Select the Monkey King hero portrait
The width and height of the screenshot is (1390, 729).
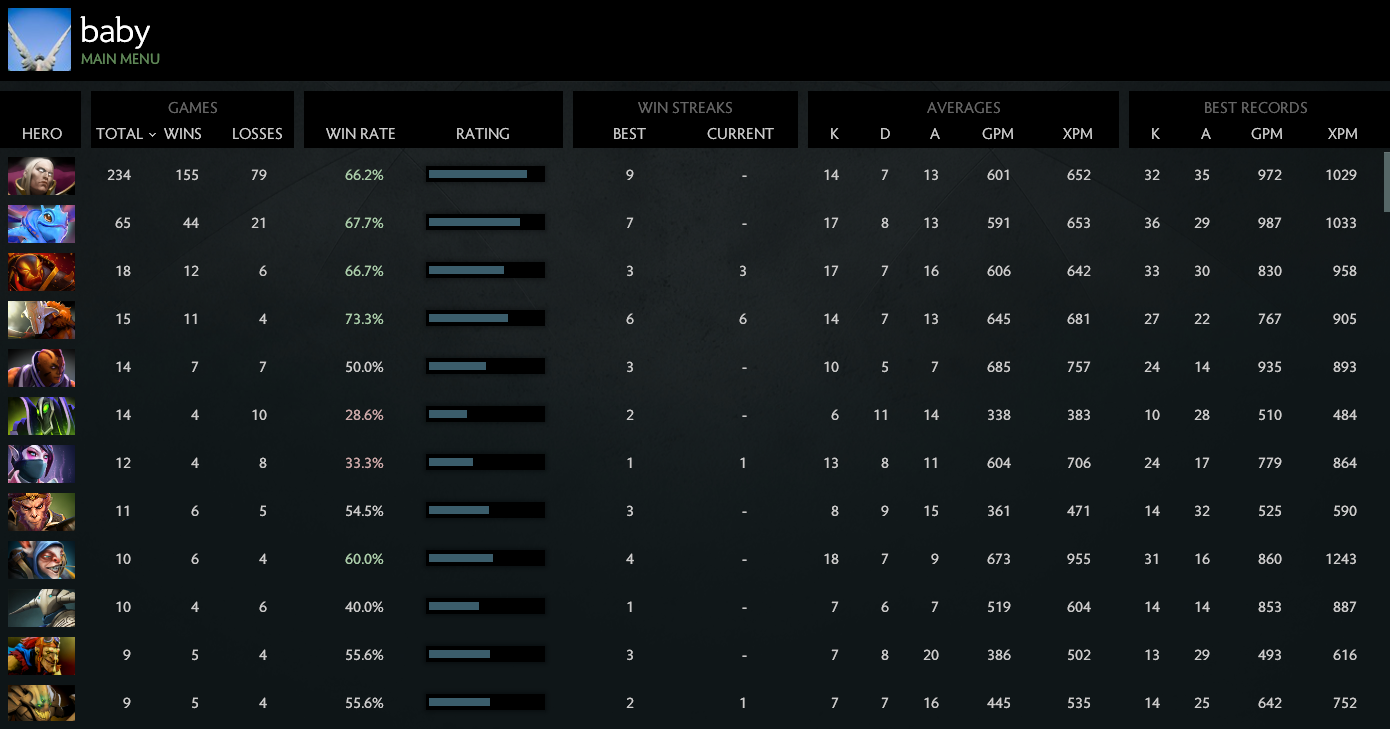tap(41, 512)
